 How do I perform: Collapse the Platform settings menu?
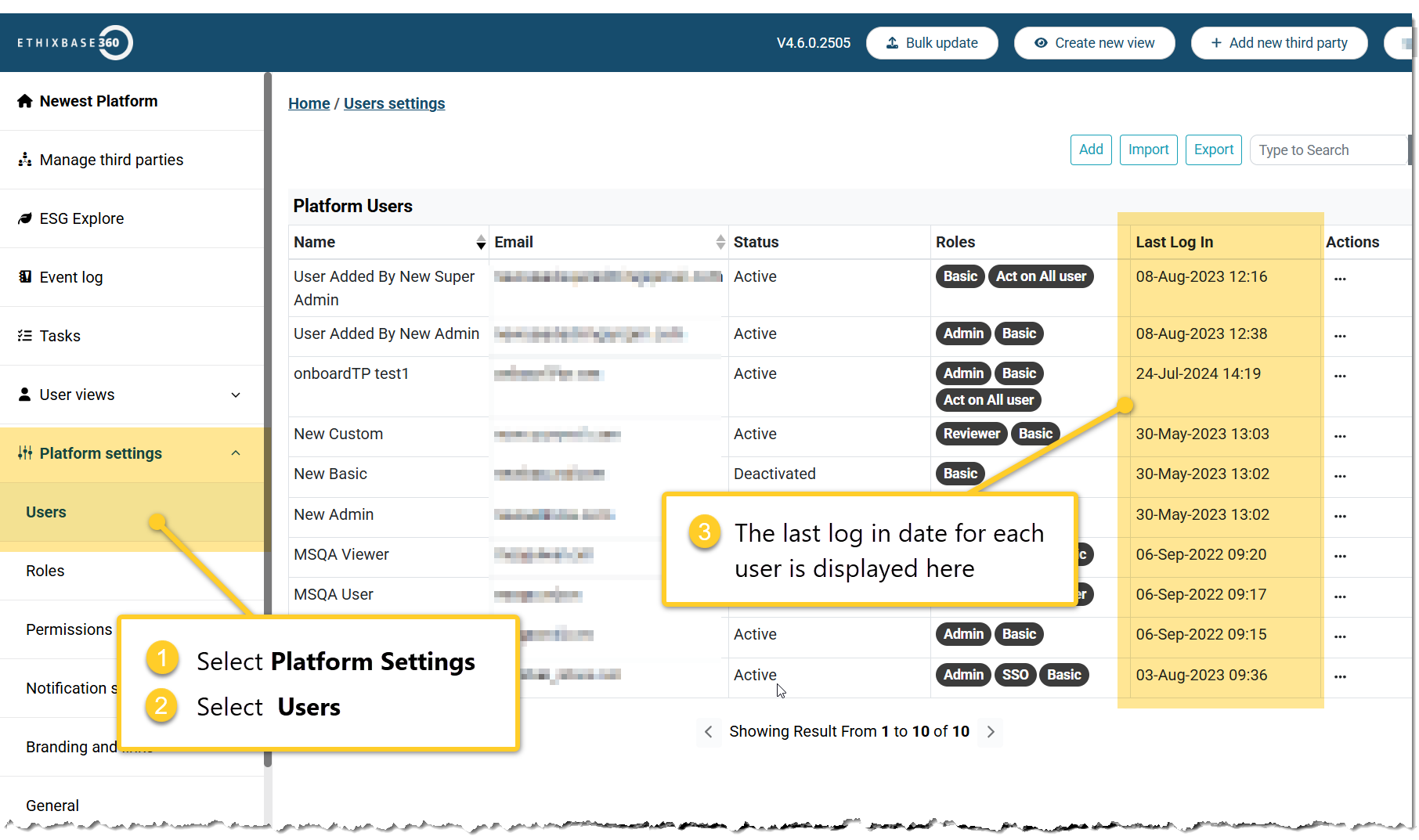pyautogui.click(x=236, y=453)
